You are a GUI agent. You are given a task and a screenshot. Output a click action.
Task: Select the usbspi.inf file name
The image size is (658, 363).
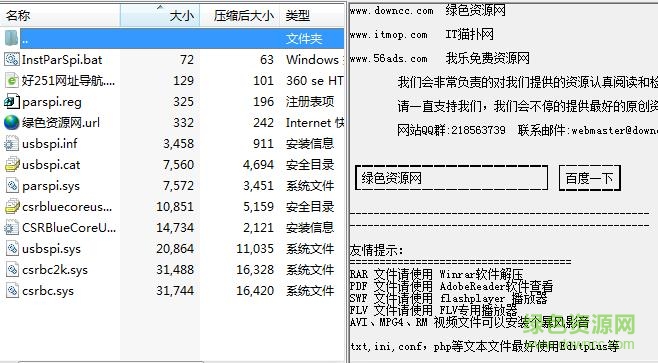50,144
